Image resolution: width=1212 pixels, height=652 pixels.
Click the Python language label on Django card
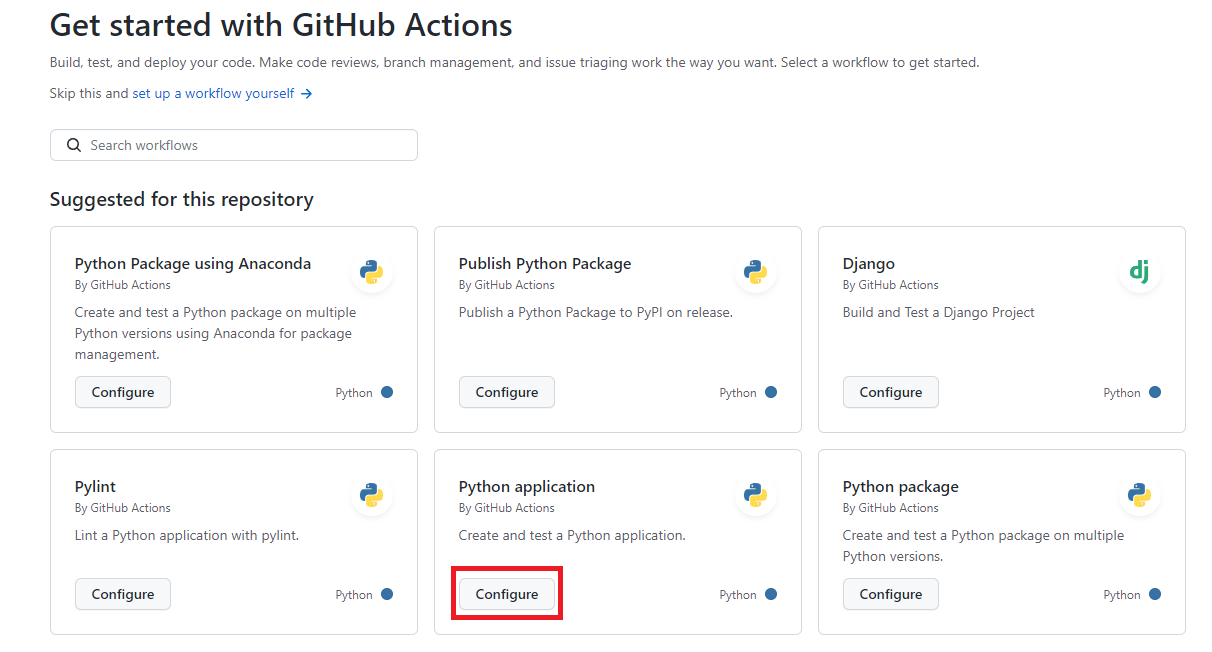[1122, 393]
